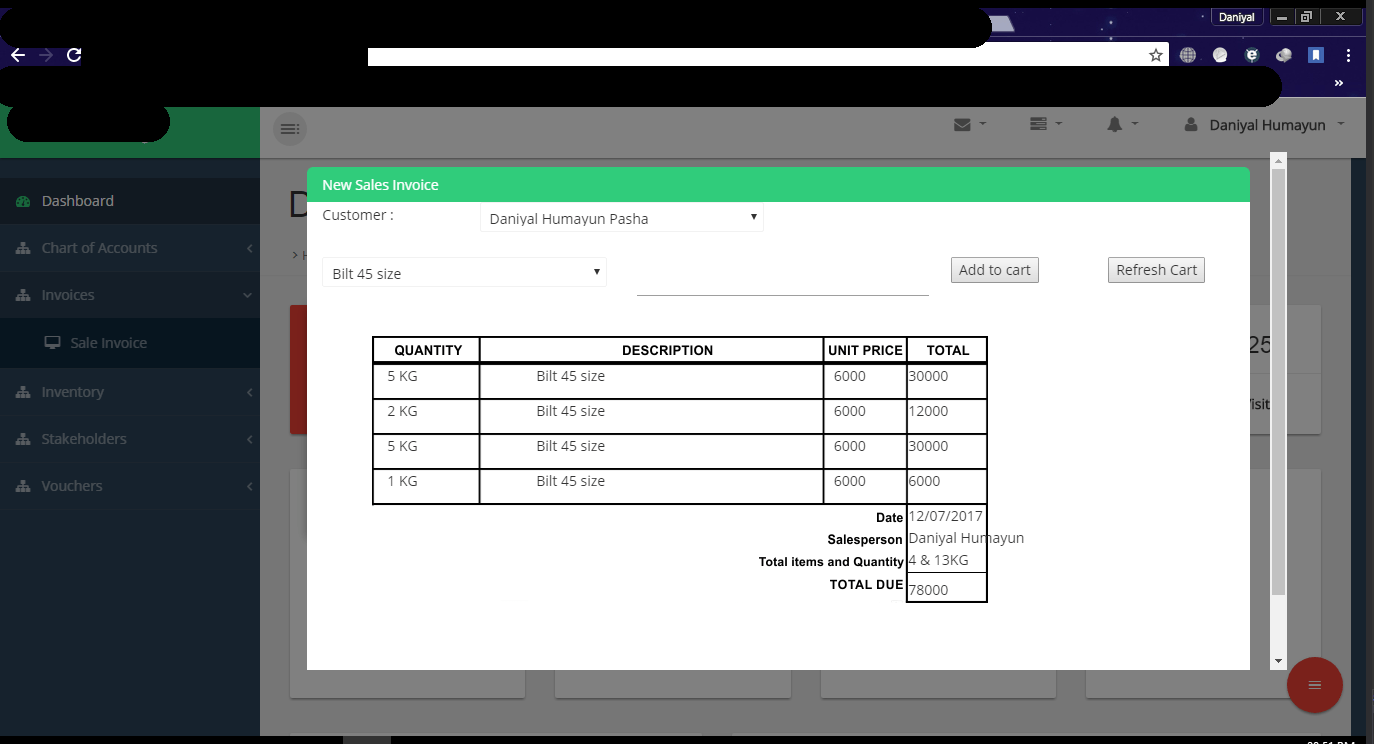This screenshot has height=744, width=1374.
Task: Open the mail envelope icon in header
Action: (x=962, y=125)
